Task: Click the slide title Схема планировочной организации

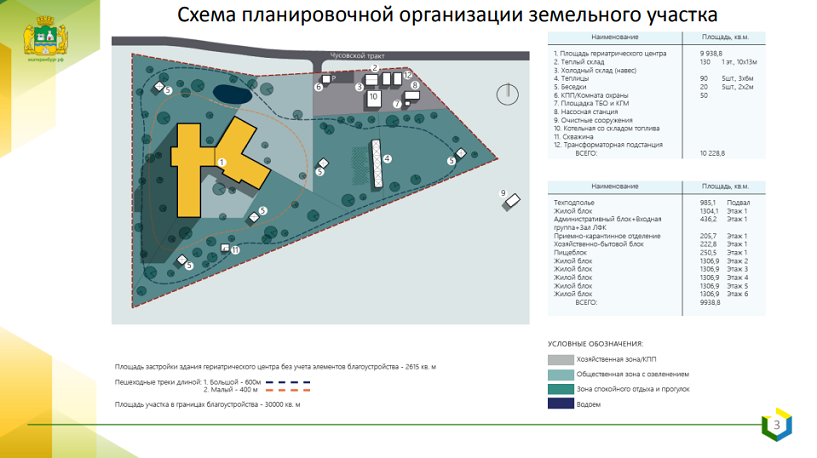Action: [447, 15]
